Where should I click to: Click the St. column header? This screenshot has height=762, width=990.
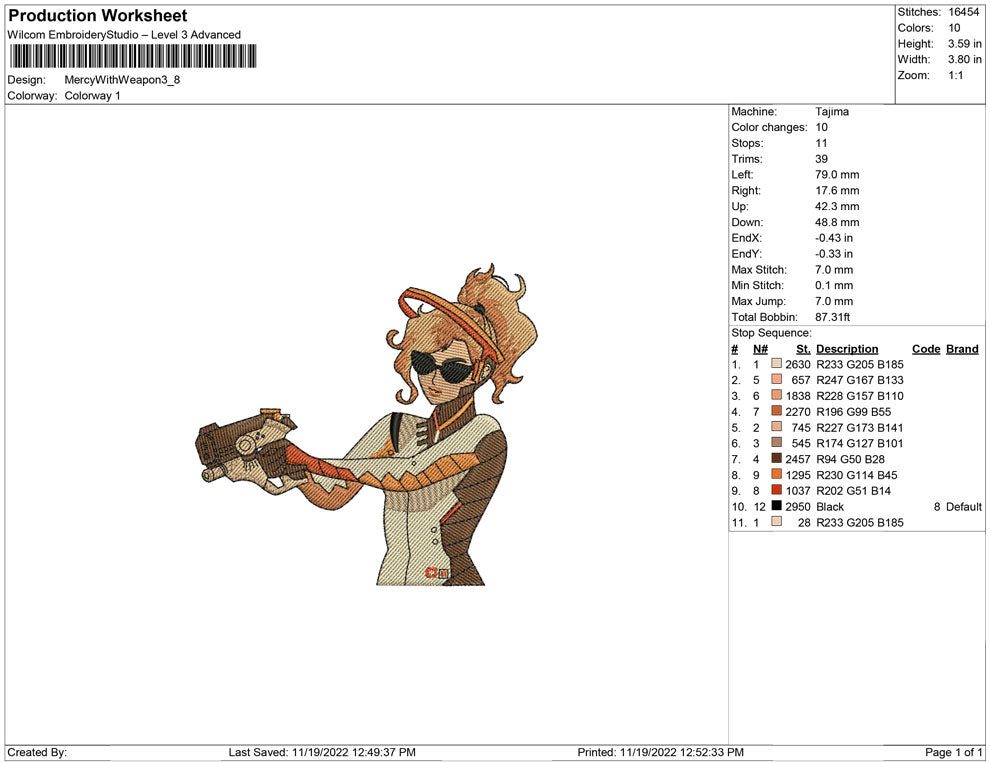tap(802, 349)
